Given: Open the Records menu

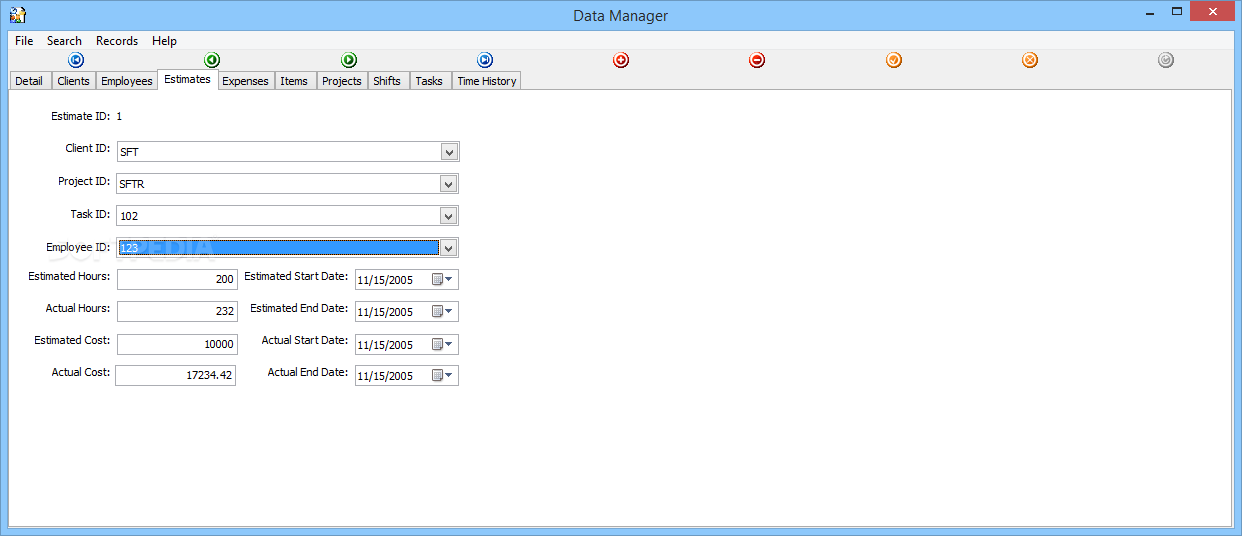Looking at the screenshot, I should pos(117,41).
